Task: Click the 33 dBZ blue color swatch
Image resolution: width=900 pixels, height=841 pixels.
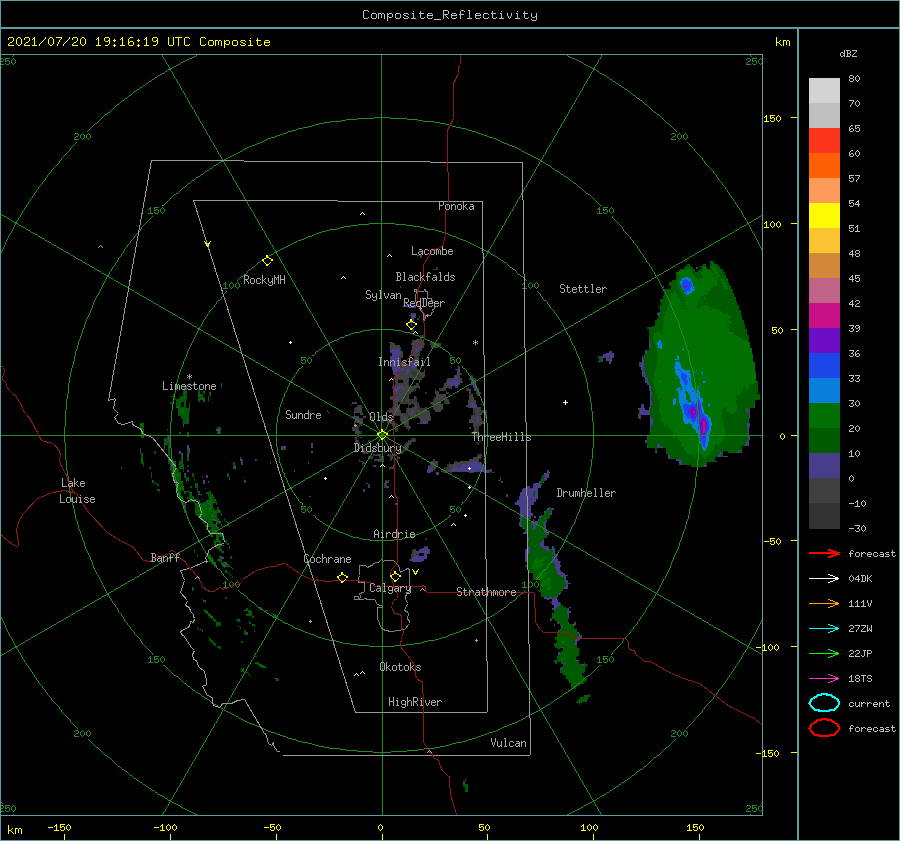Action: 824,391
